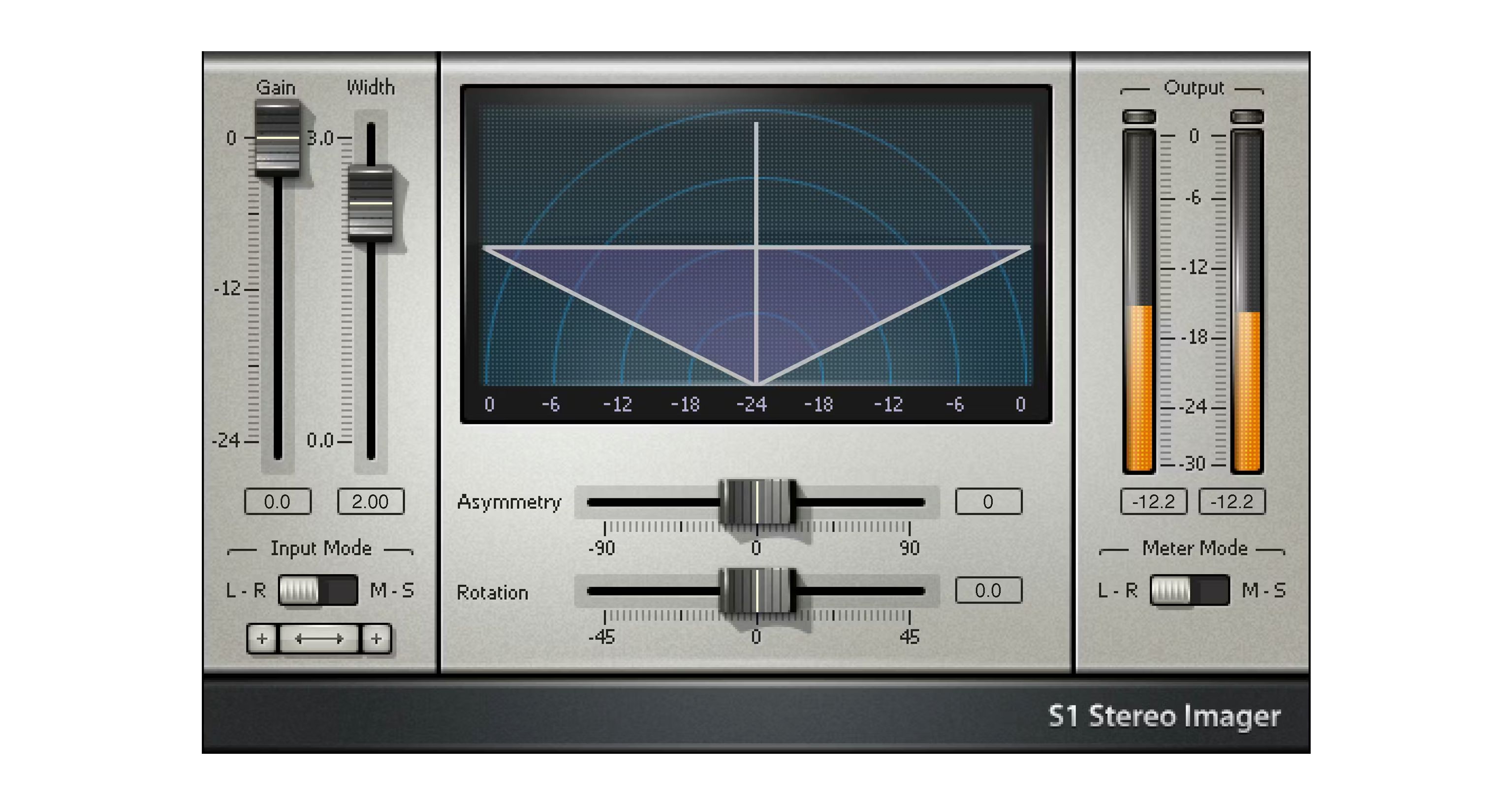
Task: Click the Width fader handle
Action: (x=370, y=204)
